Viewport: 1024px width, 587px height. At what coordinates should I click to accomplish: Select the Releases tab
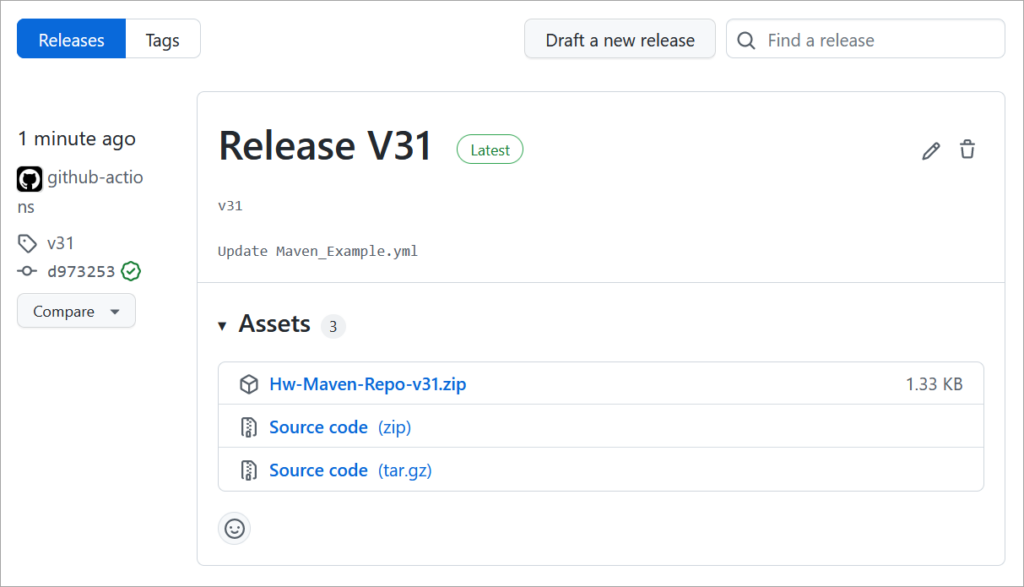(70, 39)
